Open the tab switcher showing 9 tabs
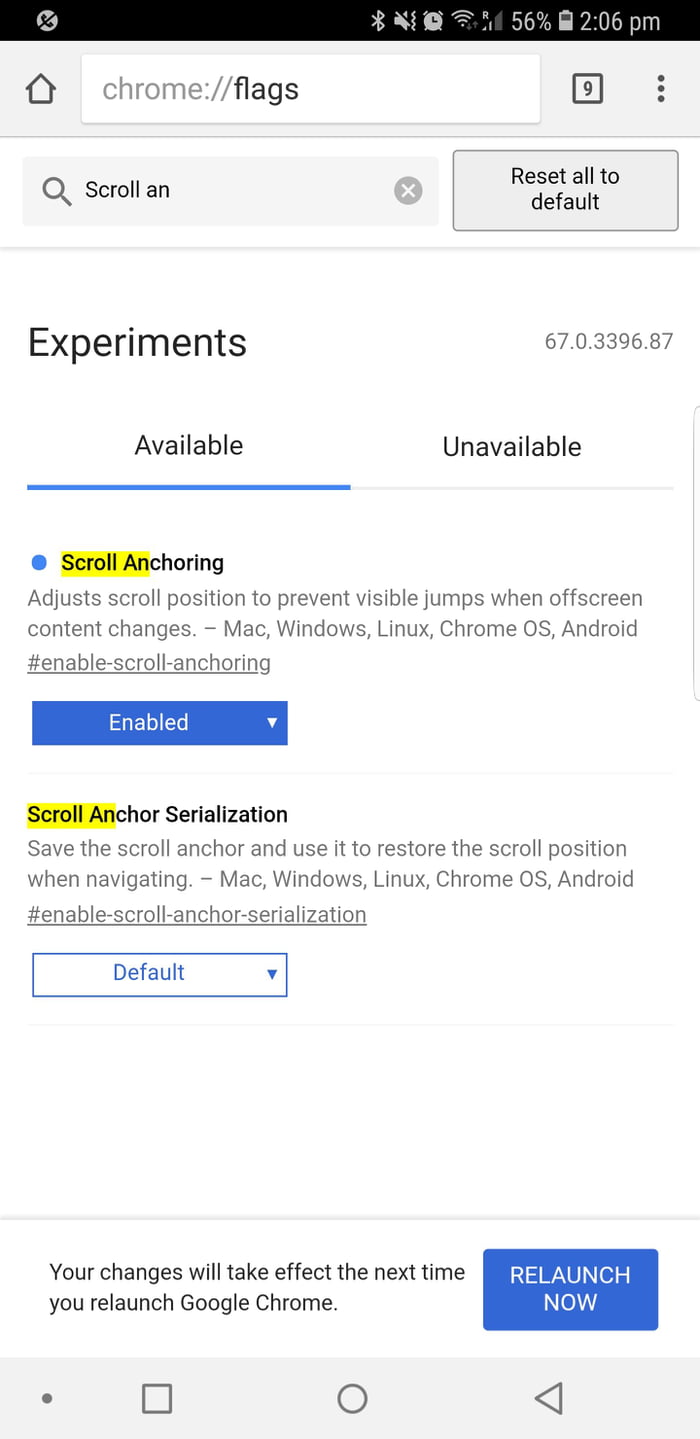The image size is (700, 1439). click(x=587, y=89)
